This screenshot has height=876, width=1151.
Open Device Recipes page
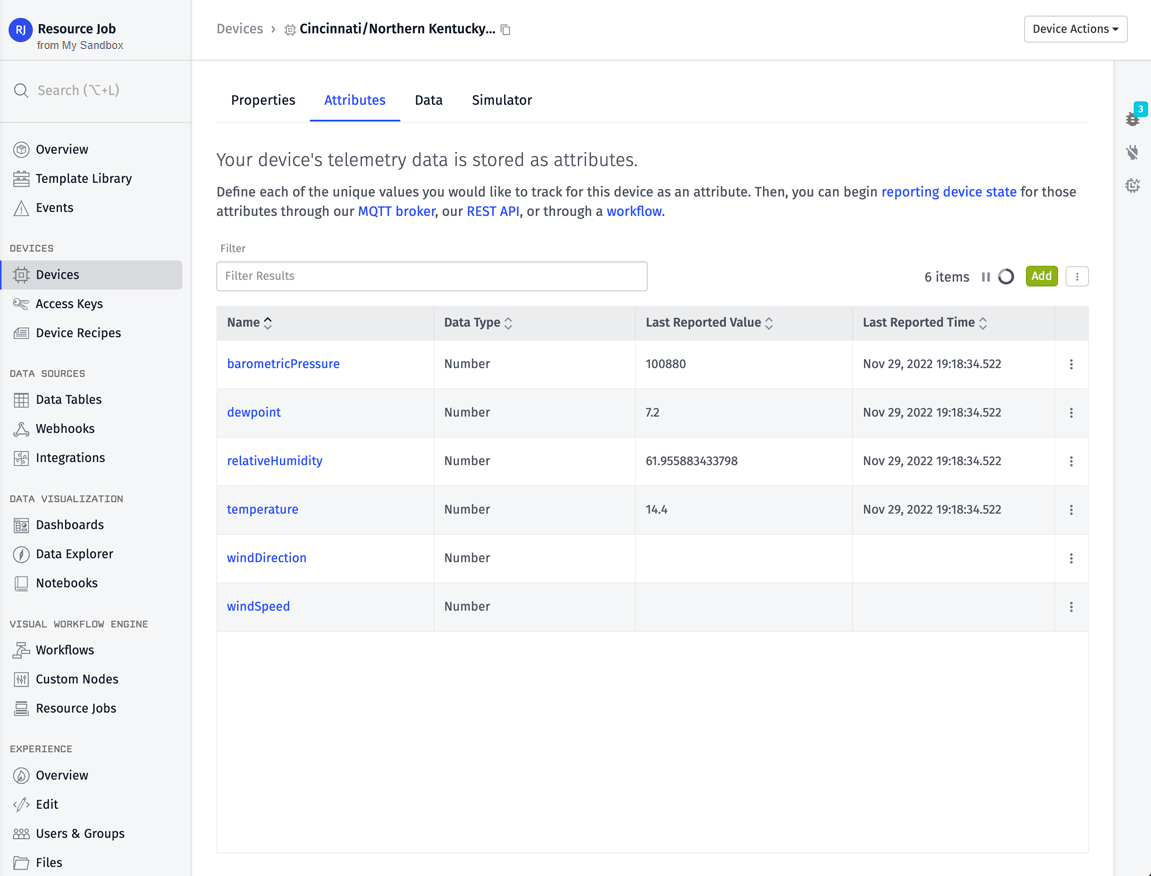point(78,333)
